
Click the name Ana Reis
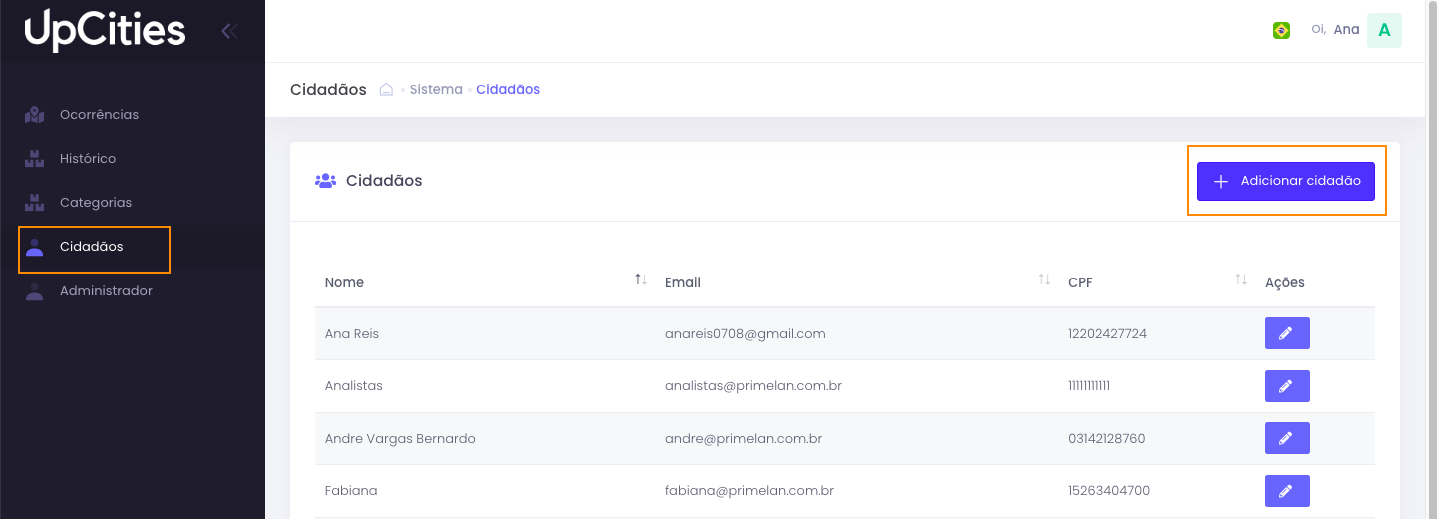click(x=352, y=333)
